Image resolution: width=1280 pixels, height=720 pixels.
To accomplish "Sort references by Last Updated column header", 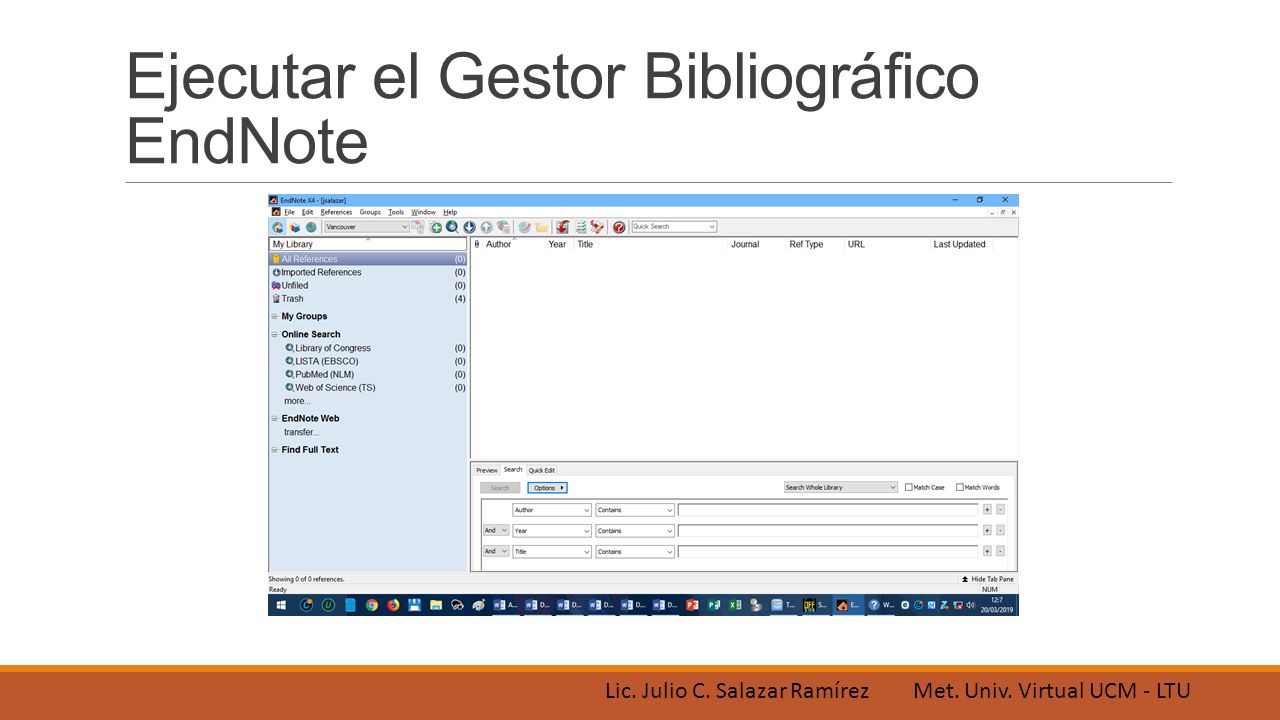I will coord(960,244).
